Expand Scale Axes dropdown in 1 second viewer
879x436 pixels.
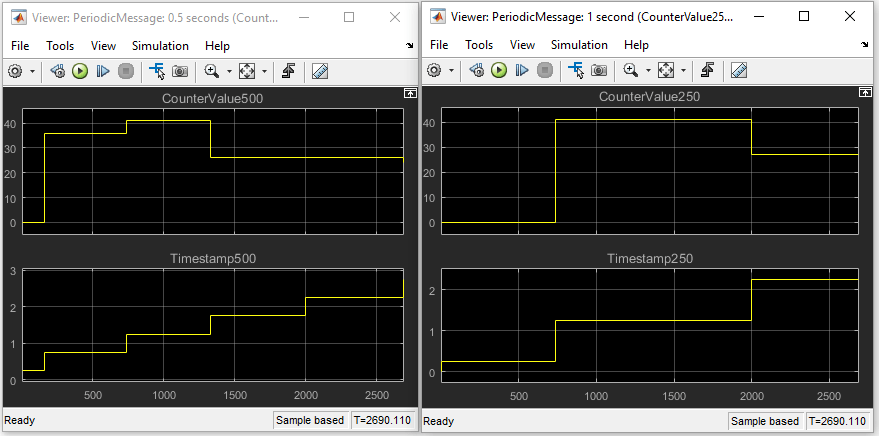(683, 70)
